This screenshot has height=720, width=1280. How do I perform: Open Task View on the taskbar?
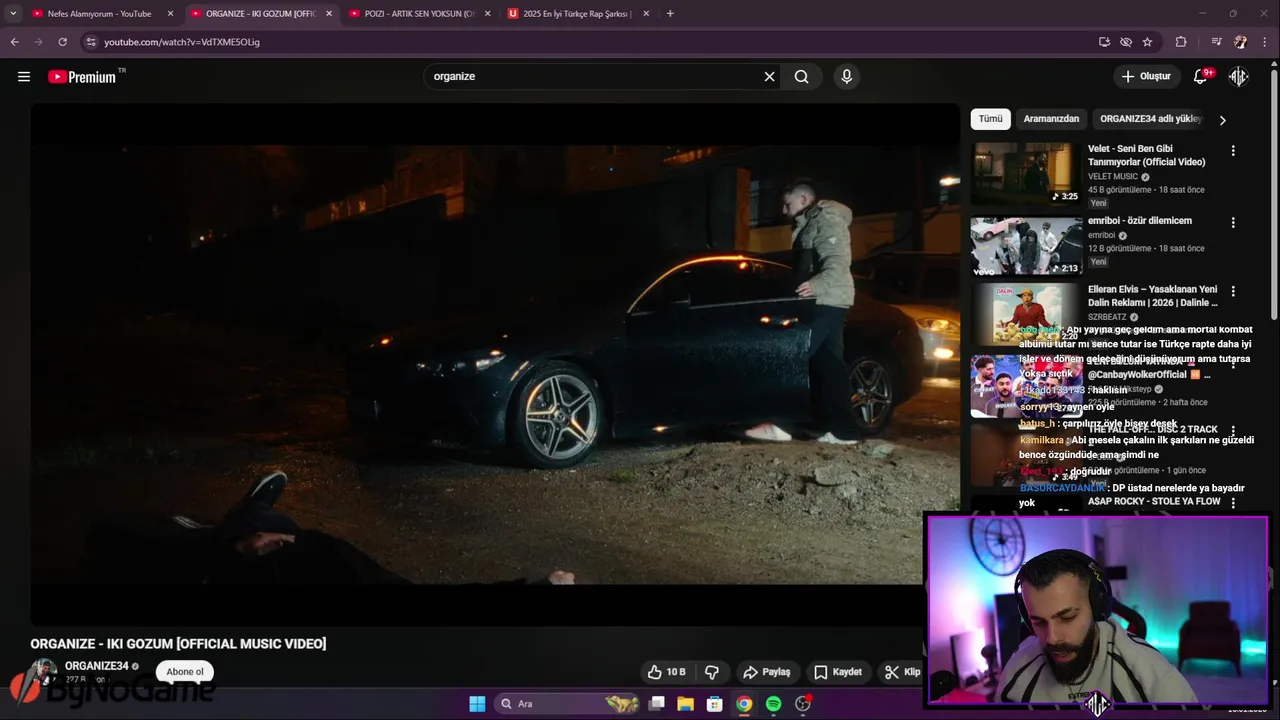click(656, 704)
